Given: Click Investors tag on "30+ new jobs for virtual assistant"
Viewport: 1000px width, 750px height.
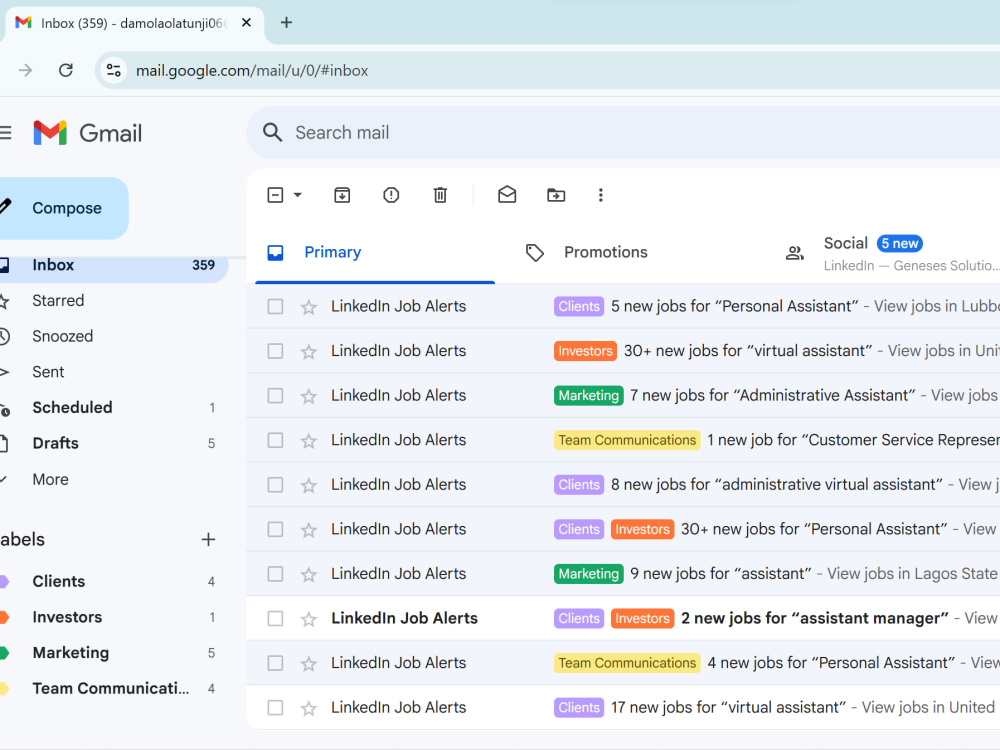Looking at the screenshot, I should click(x=585, y=351).
